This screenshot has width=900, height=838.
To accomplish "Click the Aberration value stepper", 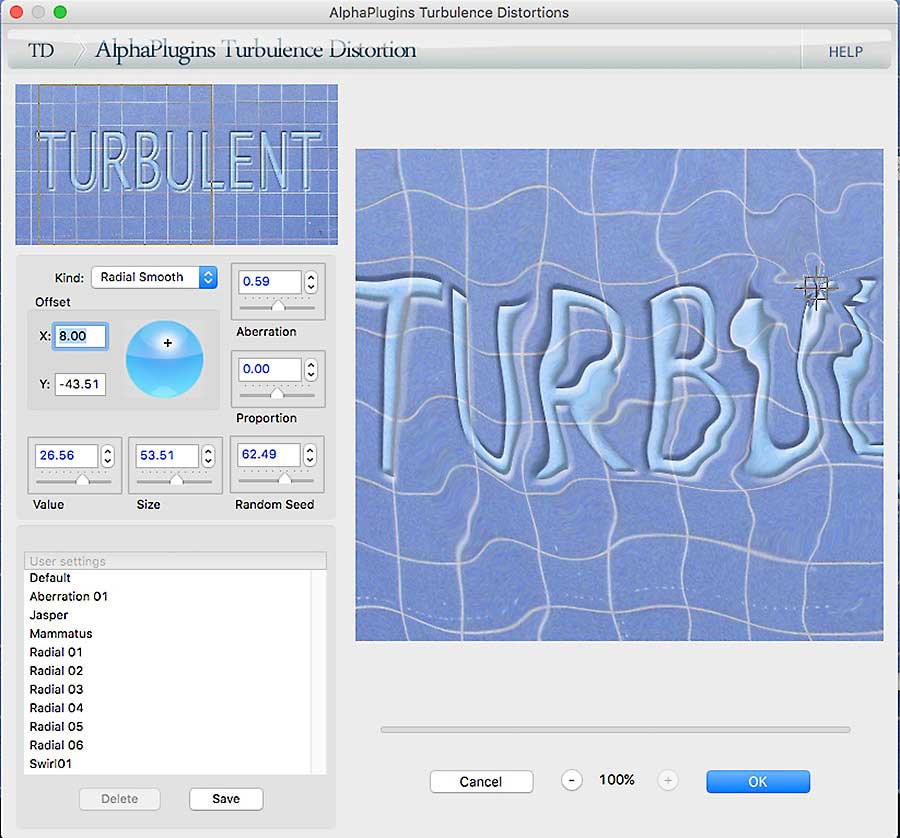I will click(310, 282).
